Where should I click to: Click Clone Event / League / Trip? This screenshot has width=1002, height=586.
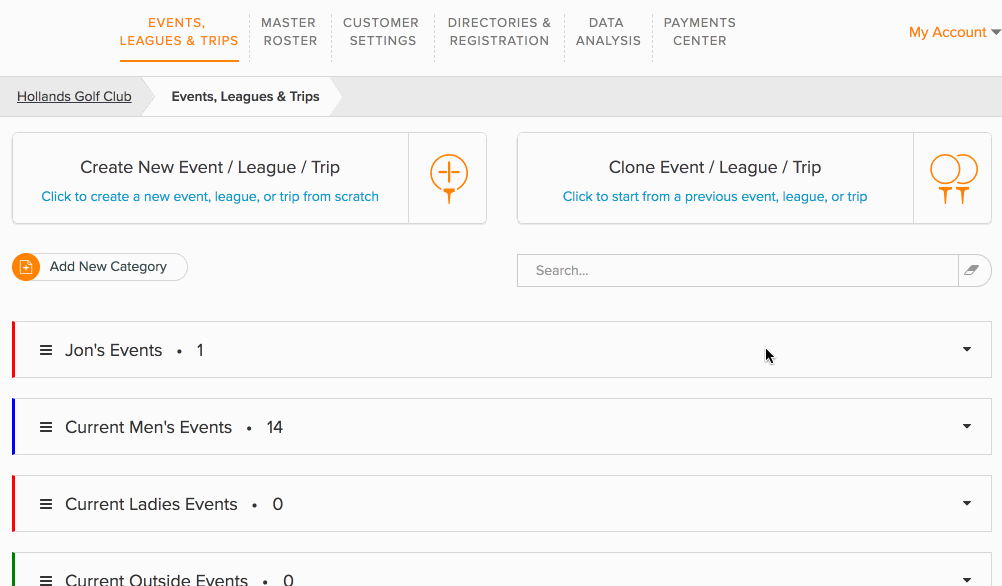click(x=714, y=167)
